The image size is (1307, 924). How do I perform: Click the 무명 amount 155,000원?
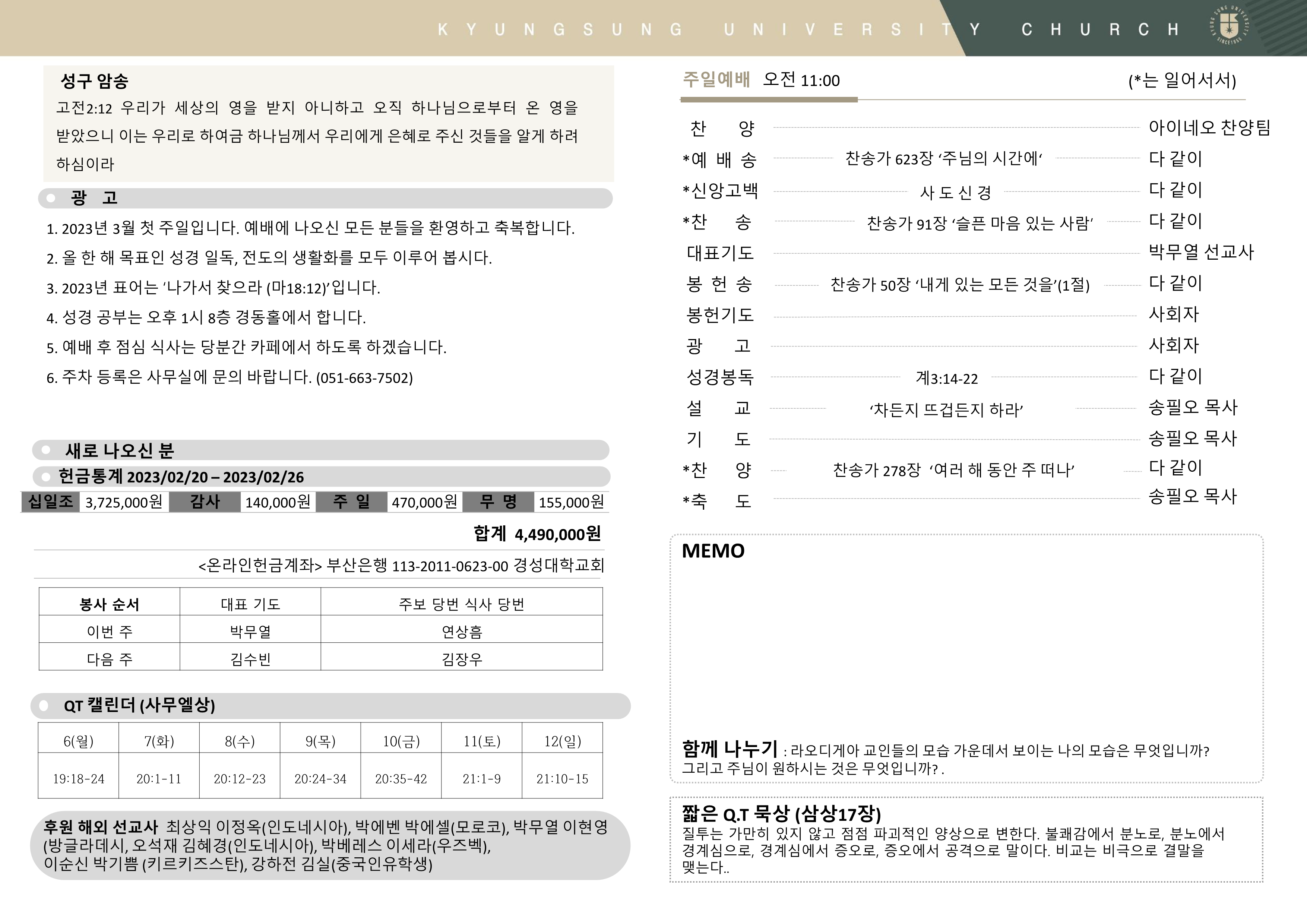click(x=572, y=502)
